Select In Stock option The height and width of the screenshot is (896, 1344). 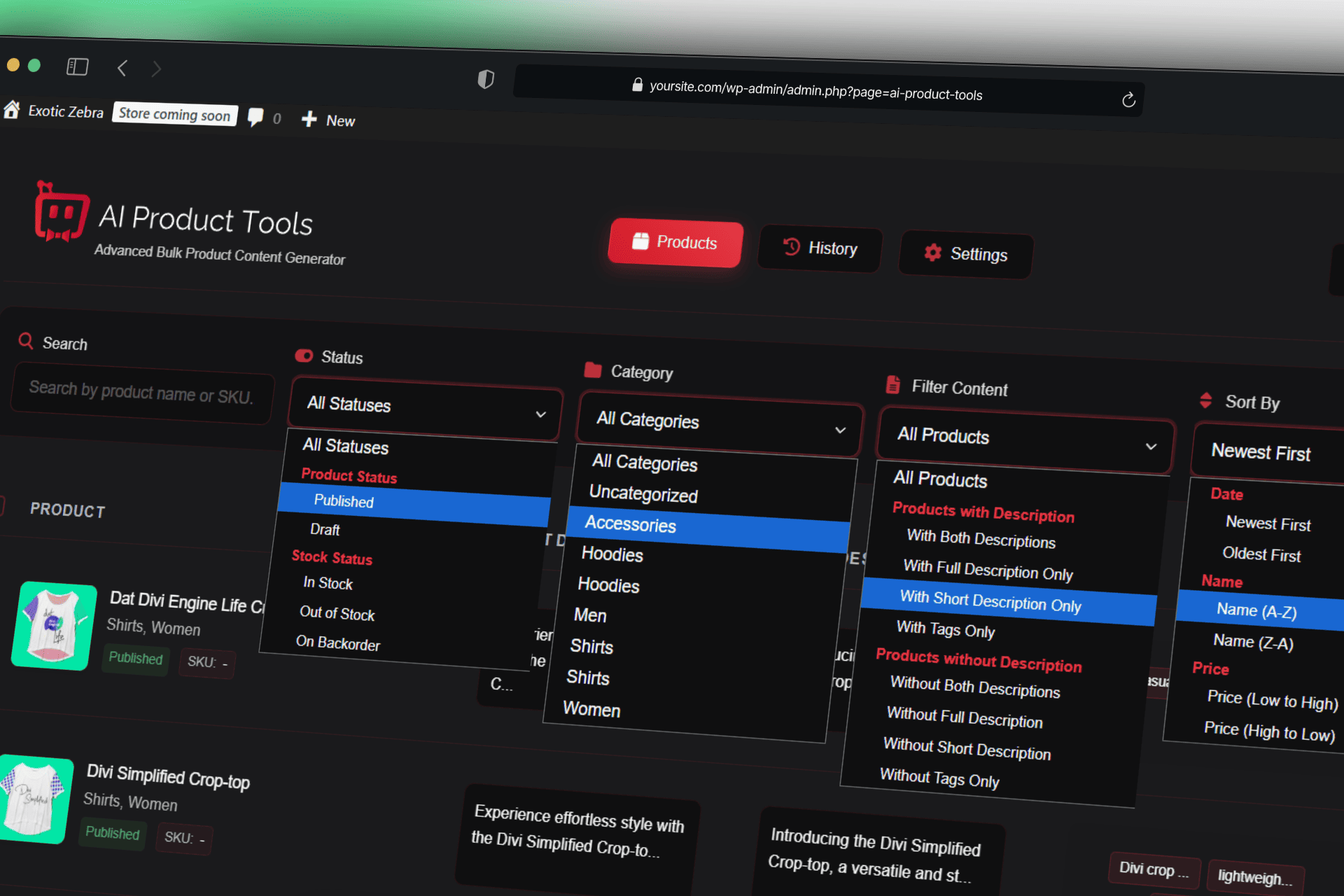tap(328, 583)
